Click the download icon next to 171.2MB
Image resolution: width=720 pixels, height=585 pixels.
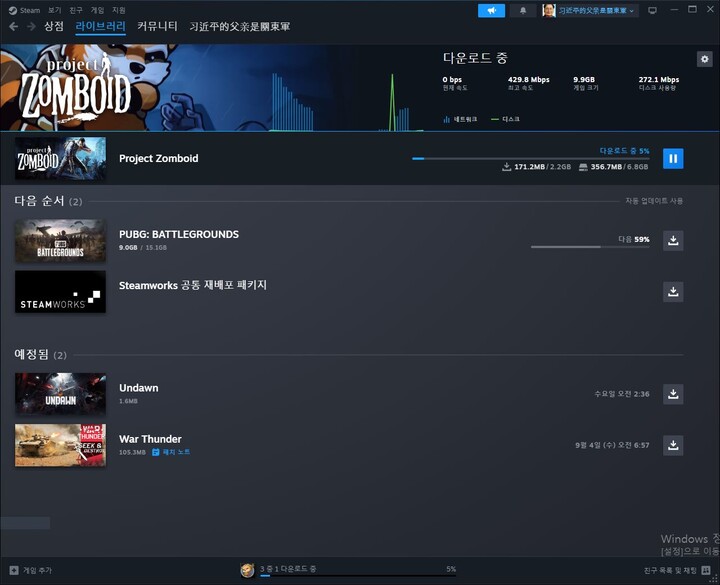coord(506,167)
